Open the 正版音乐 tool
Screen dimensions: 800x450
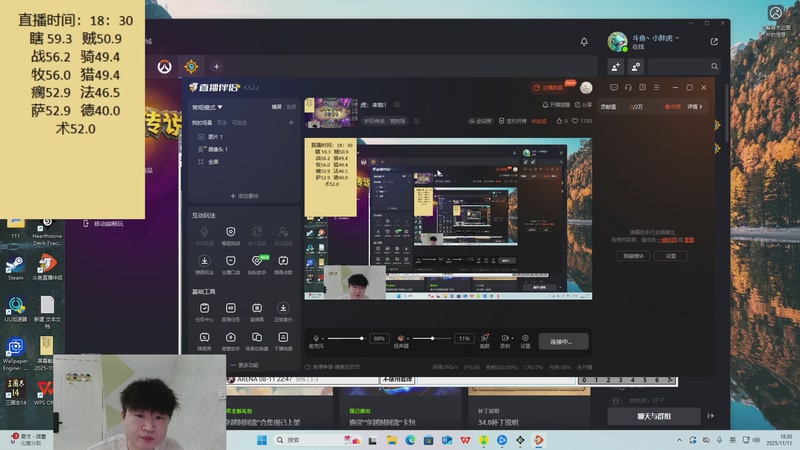coord(283,312)
